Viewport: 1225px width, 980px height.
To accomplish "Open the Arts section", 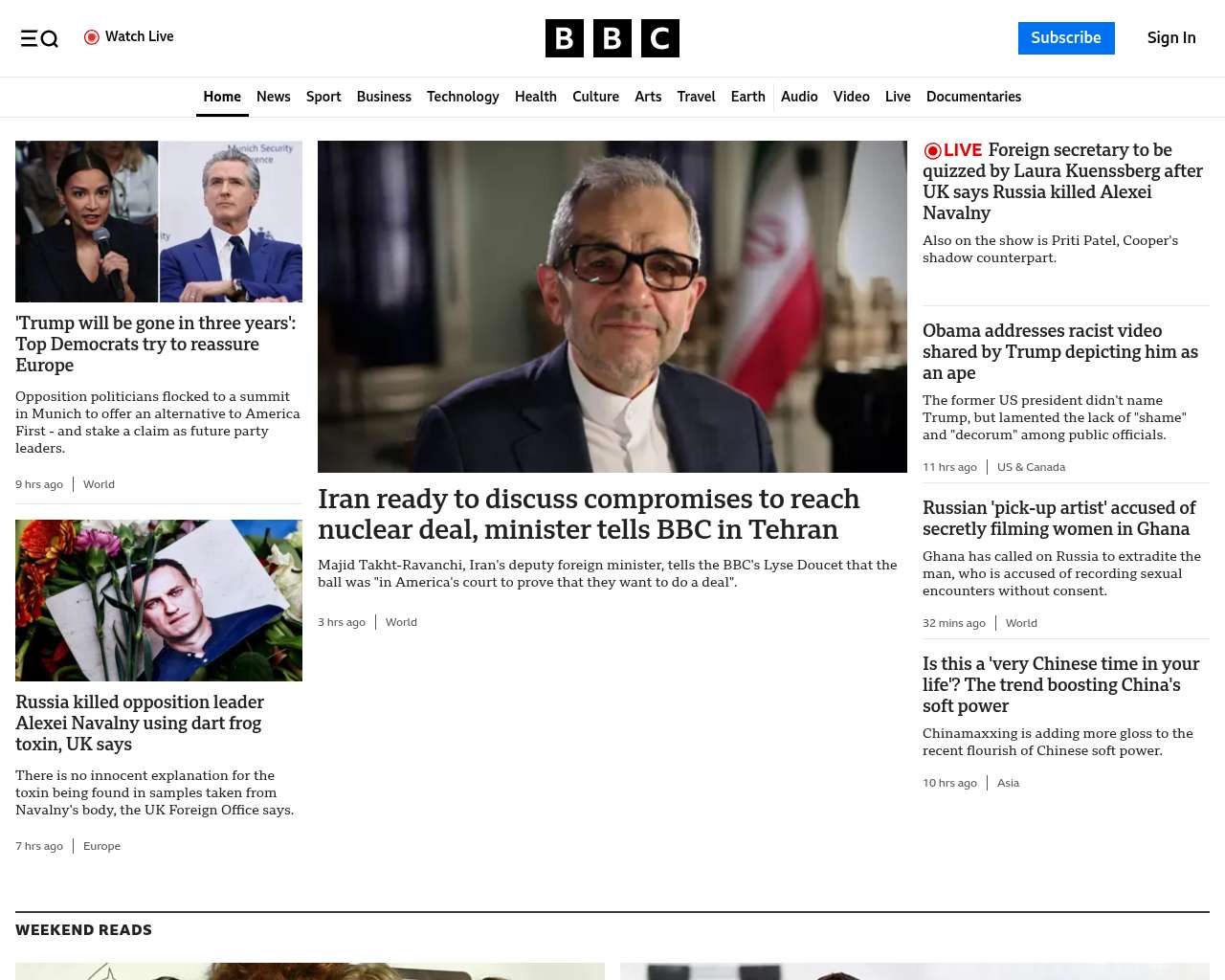I will [x=648, y=97].
